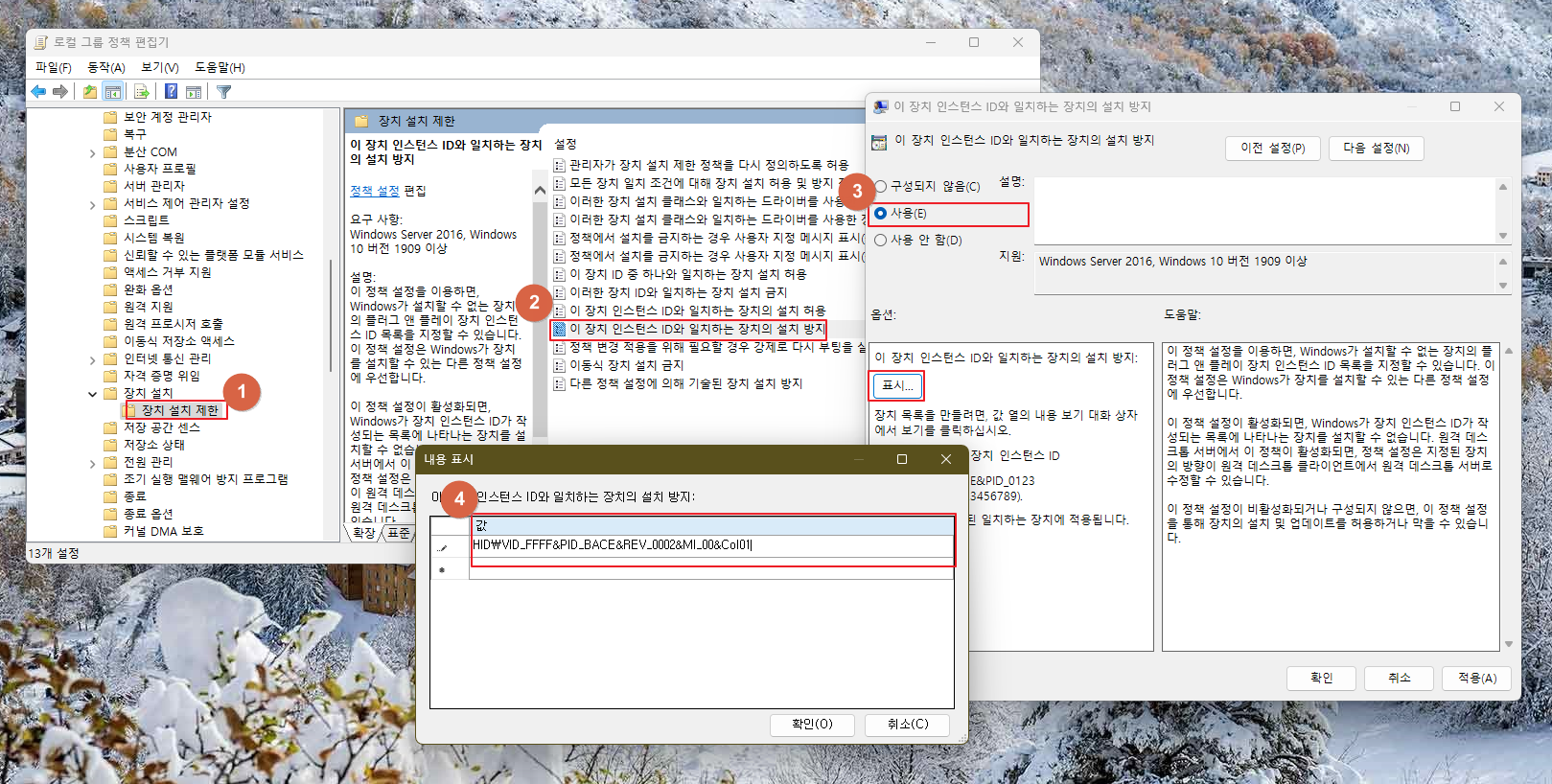Expand the 전원 관리 tree node
Image resolution: width=1552 pixels, height=784 pixels.
pyautogui.click(x=92, y=463)
